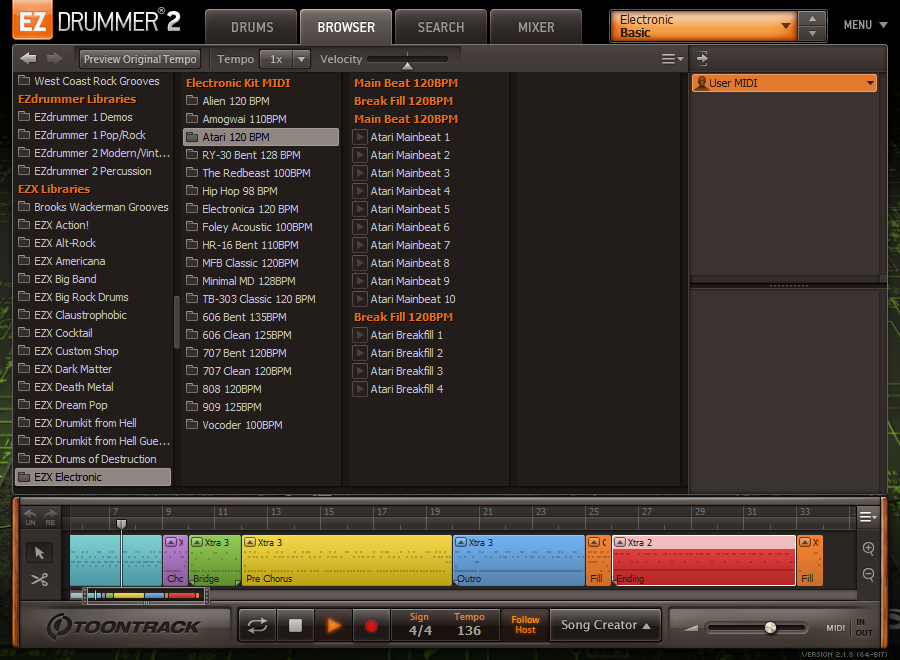Click the export arrow icon above User MIDI

[702, 59]
